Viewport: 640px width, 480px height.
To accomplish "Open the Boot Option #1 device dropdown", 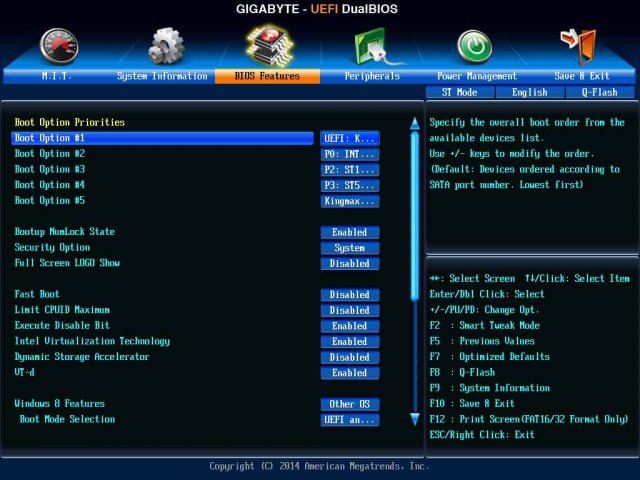I will click(x=349, y=138).
